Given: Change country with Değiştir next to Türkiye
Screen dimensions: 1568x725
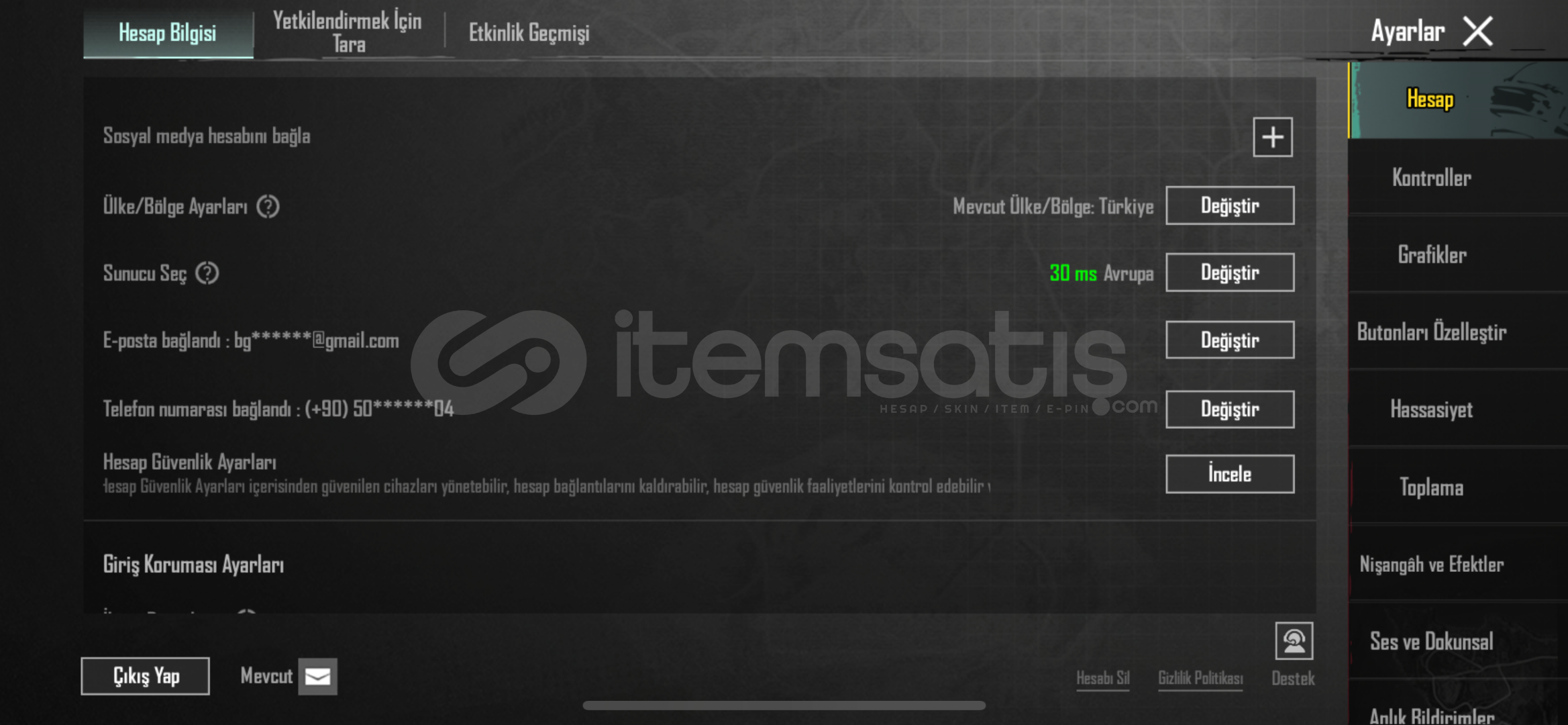Looking at the screenshot, I should point(1230,205).
